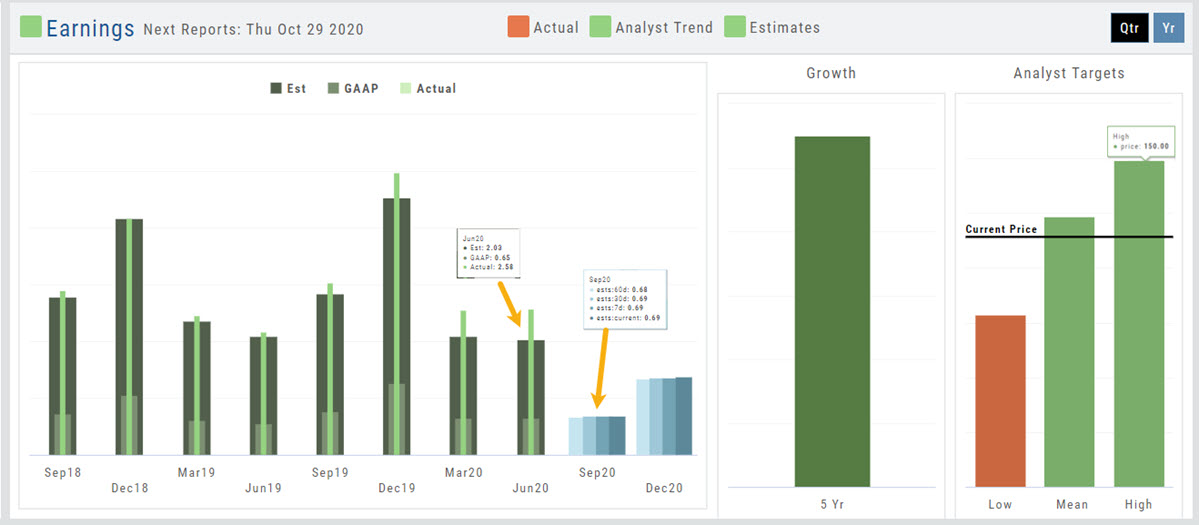Switch to the Qtr view
This screenshot has height=525, width=1199.
point(1129,28)
